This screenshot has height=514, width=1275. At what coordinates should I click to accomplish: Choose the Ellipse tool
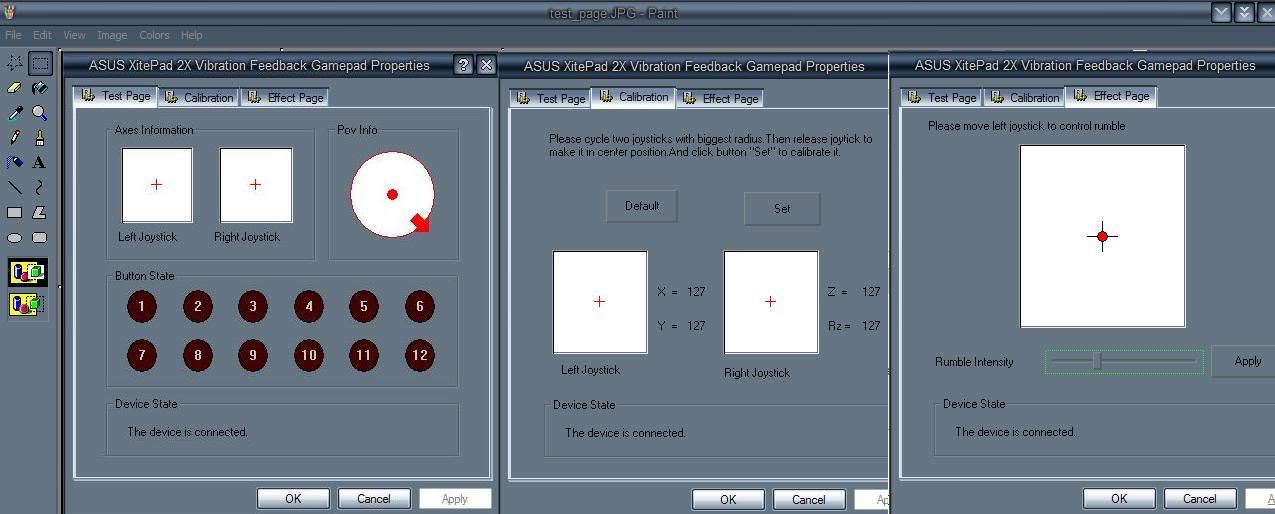[x=15, y=238]
